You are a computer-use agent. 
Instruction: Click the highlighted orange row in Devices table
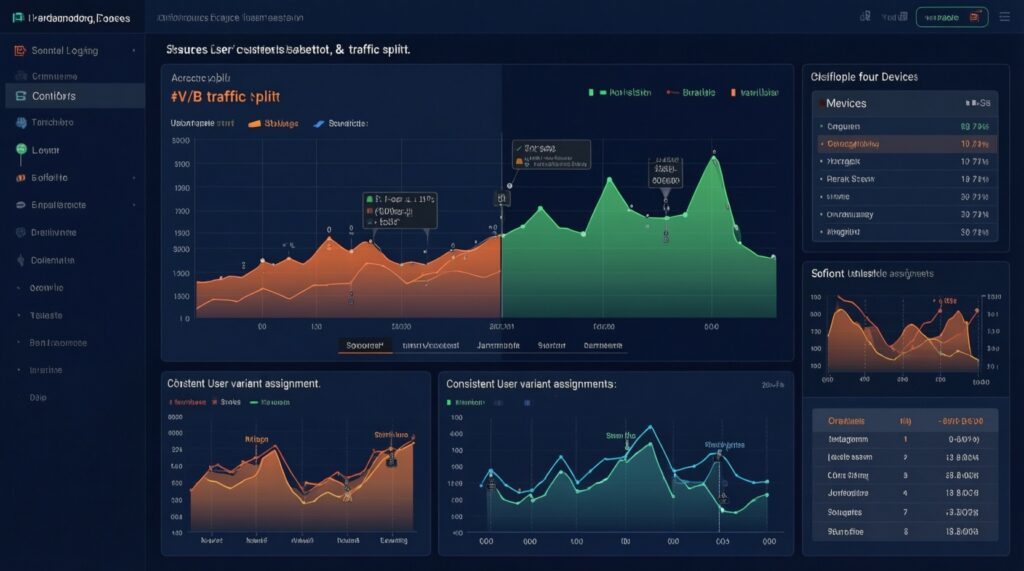905,144
